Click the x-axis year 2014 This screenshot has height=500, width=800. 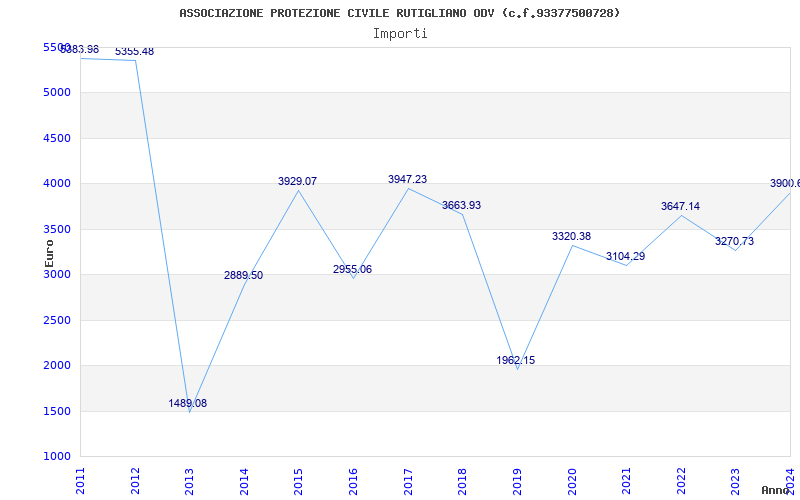pyautogui.click(x=244, y=481)
